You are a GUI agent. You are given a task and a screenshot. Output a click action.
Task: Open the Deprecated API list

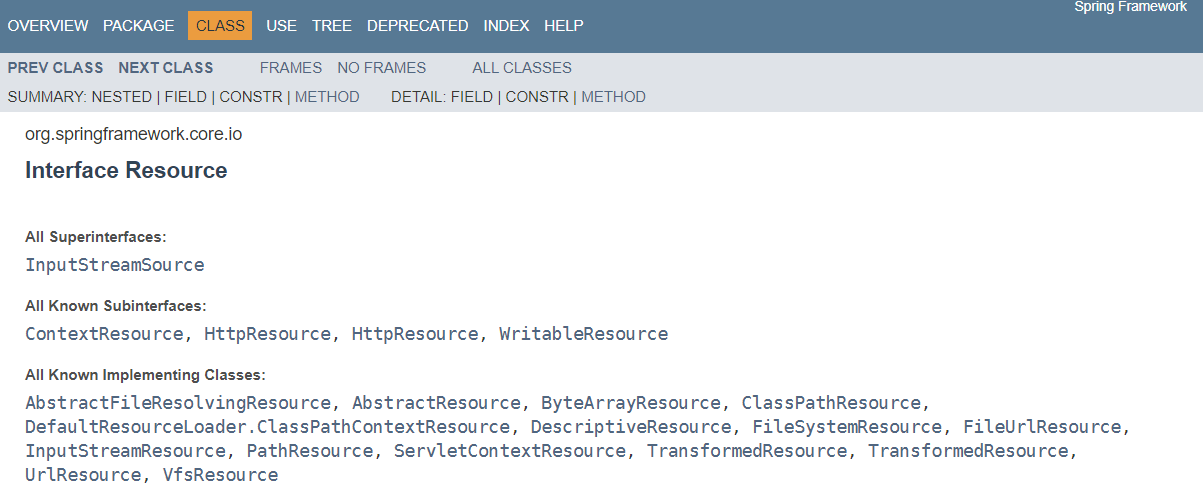(417, 26)
